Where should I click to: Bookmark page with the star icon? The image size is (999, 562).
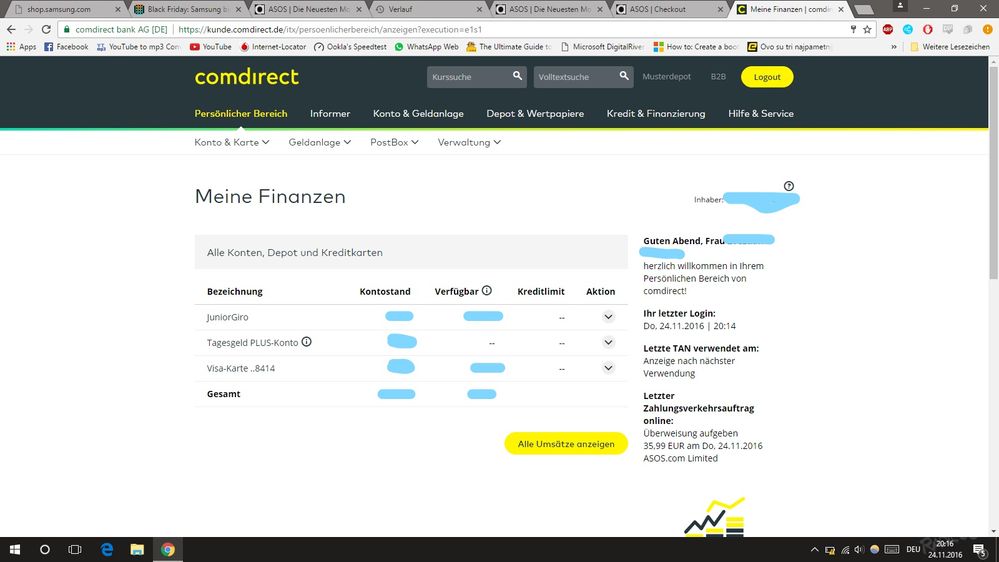868,29
